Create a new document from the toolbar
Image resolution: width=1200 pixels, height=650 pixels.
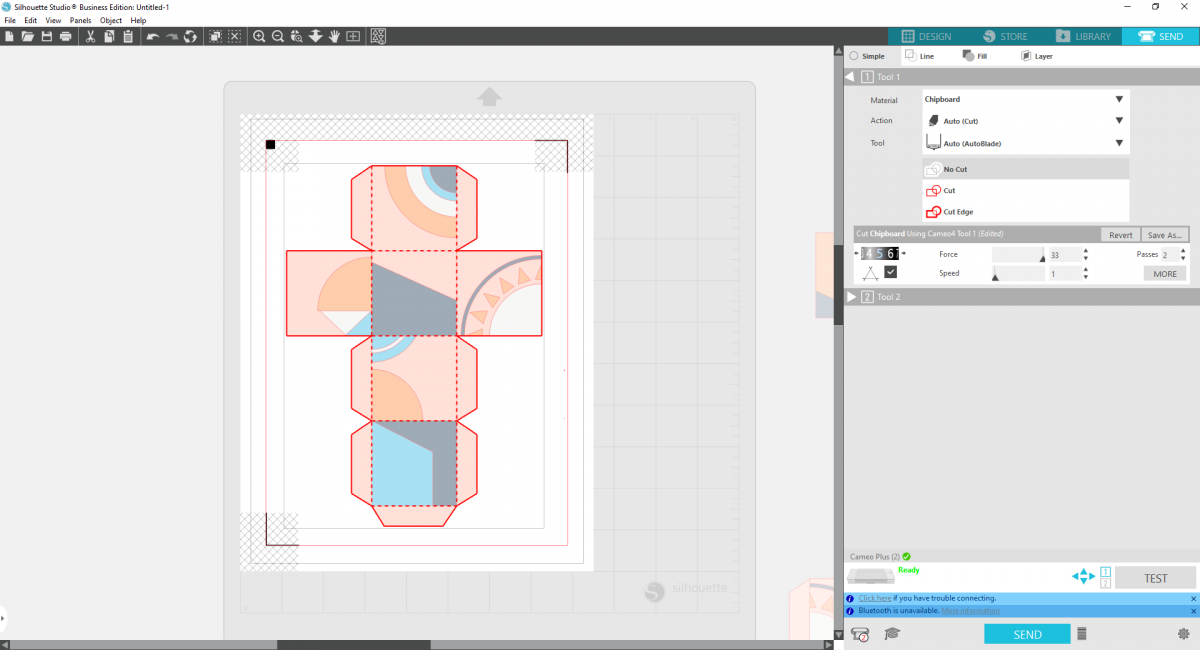coord(9,36)
